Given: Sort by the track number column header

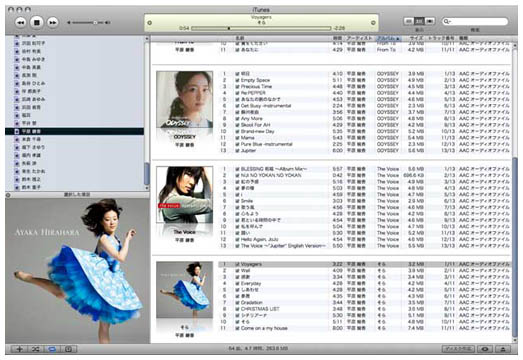Looking at the screenshot, I should click(442, 38).
